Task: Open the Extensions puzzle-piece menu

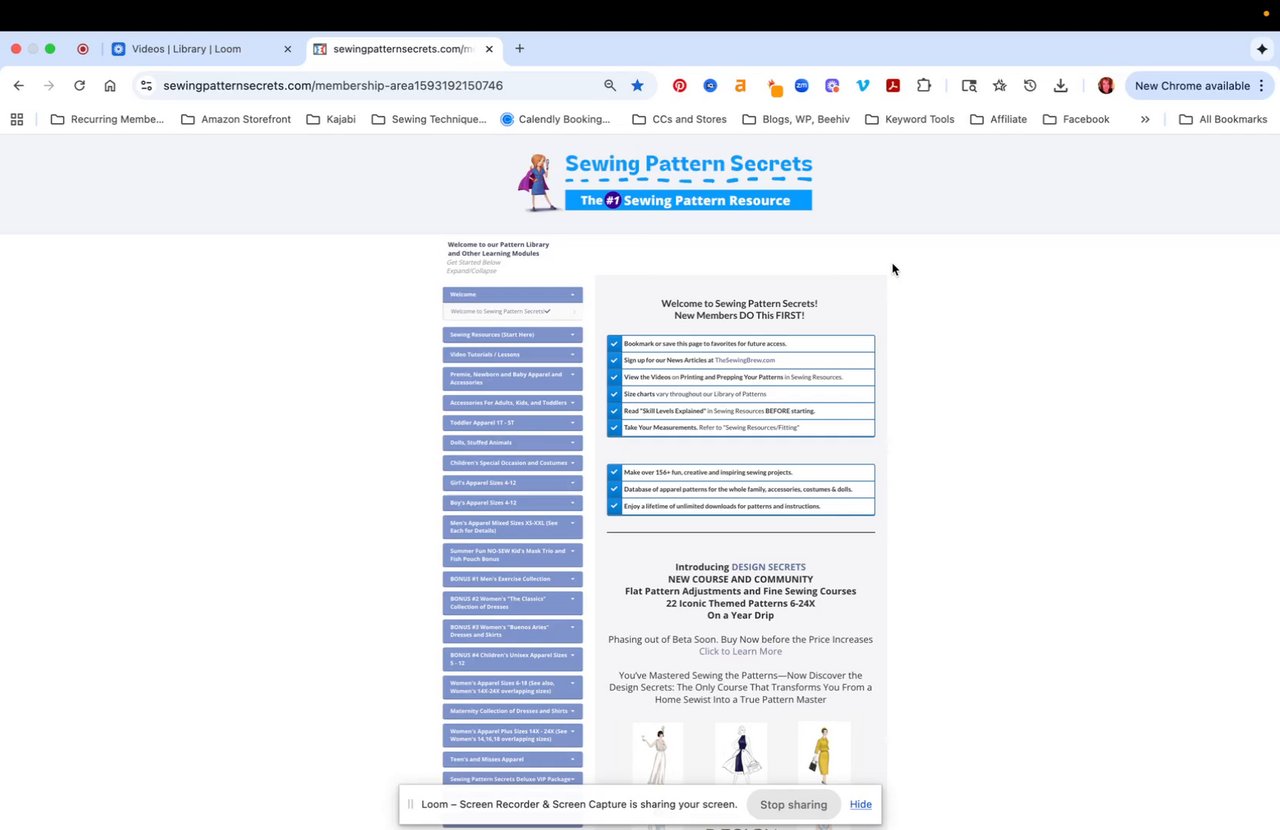Action: coord(924,86)
